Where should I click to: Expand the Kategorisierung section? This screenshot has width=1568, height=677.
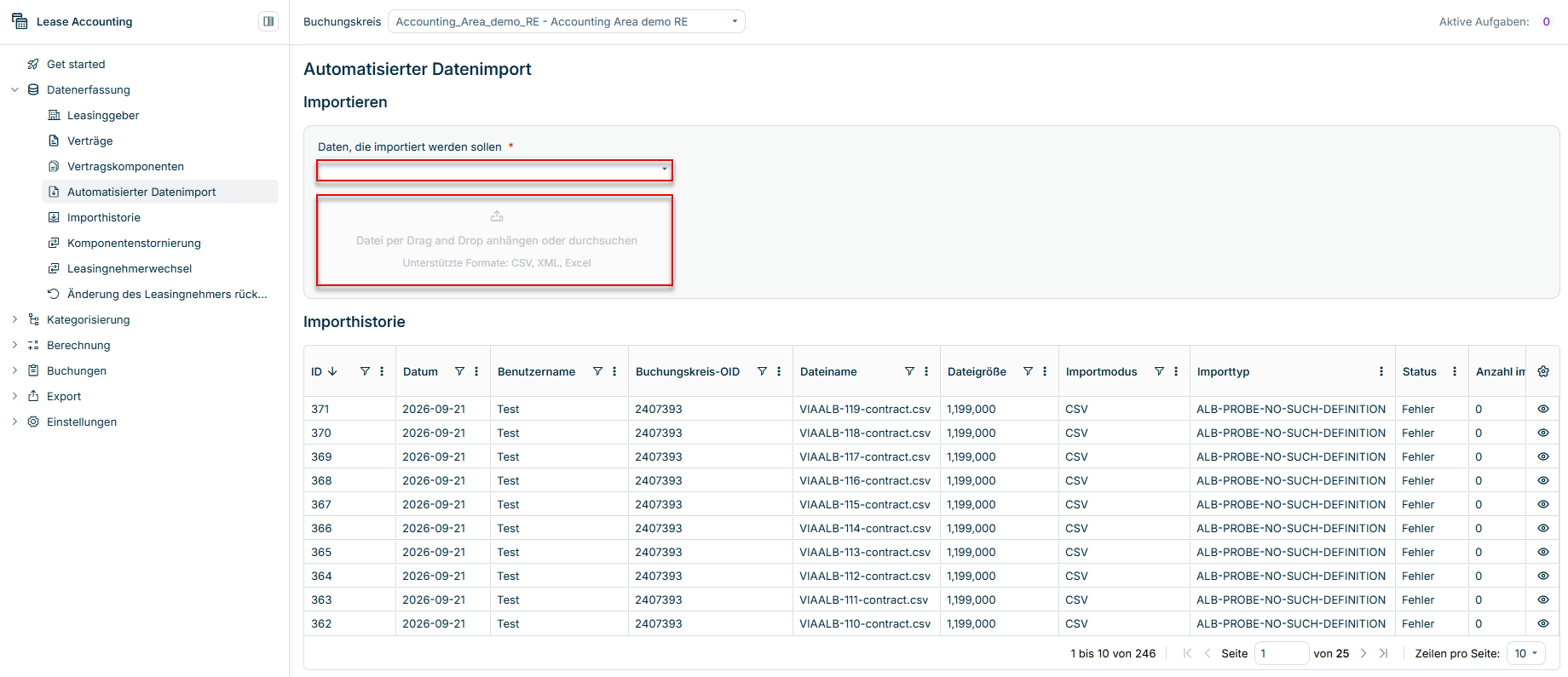click(14, 319)
